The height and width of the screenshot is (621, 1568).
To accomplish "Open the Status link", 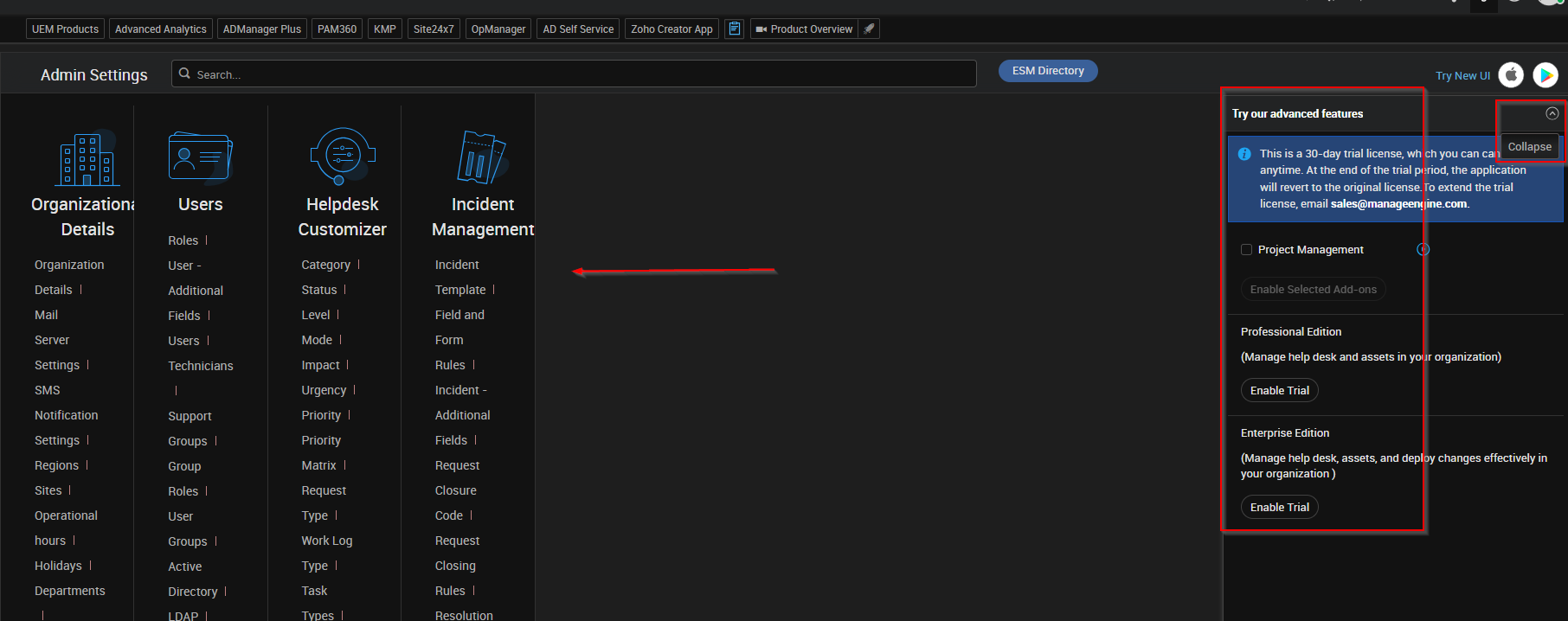I will pos(318,290).
